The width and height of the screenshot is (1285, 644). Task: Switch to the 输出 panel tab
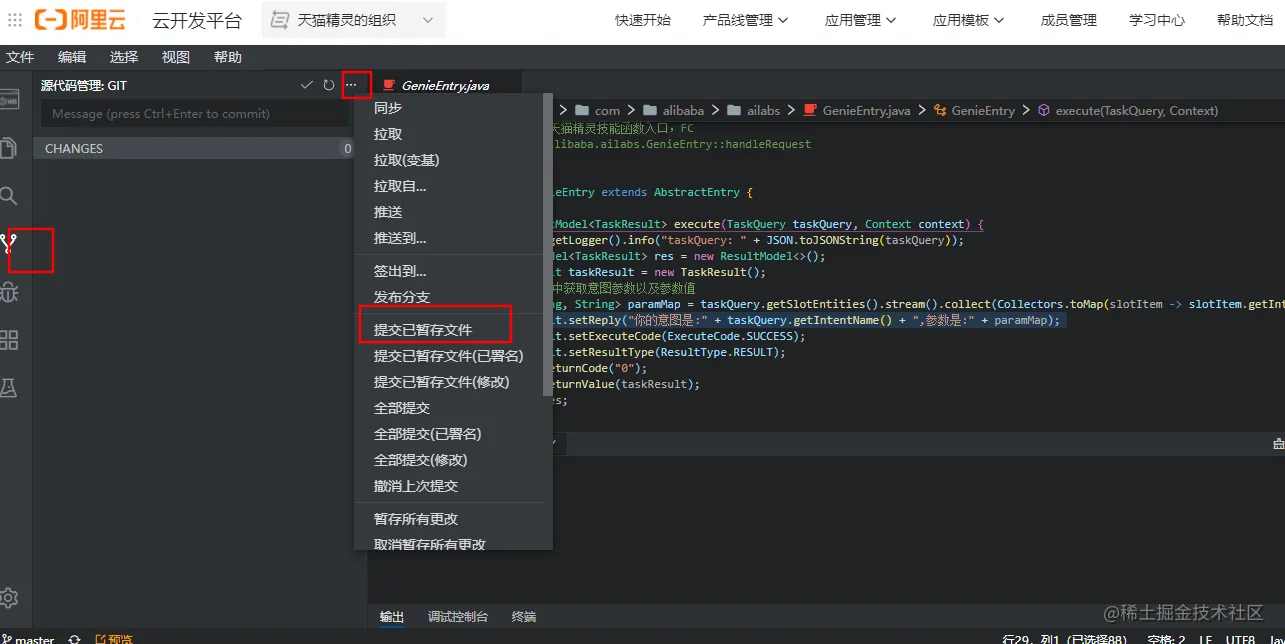pyautogui.click(x=392, y=617)
